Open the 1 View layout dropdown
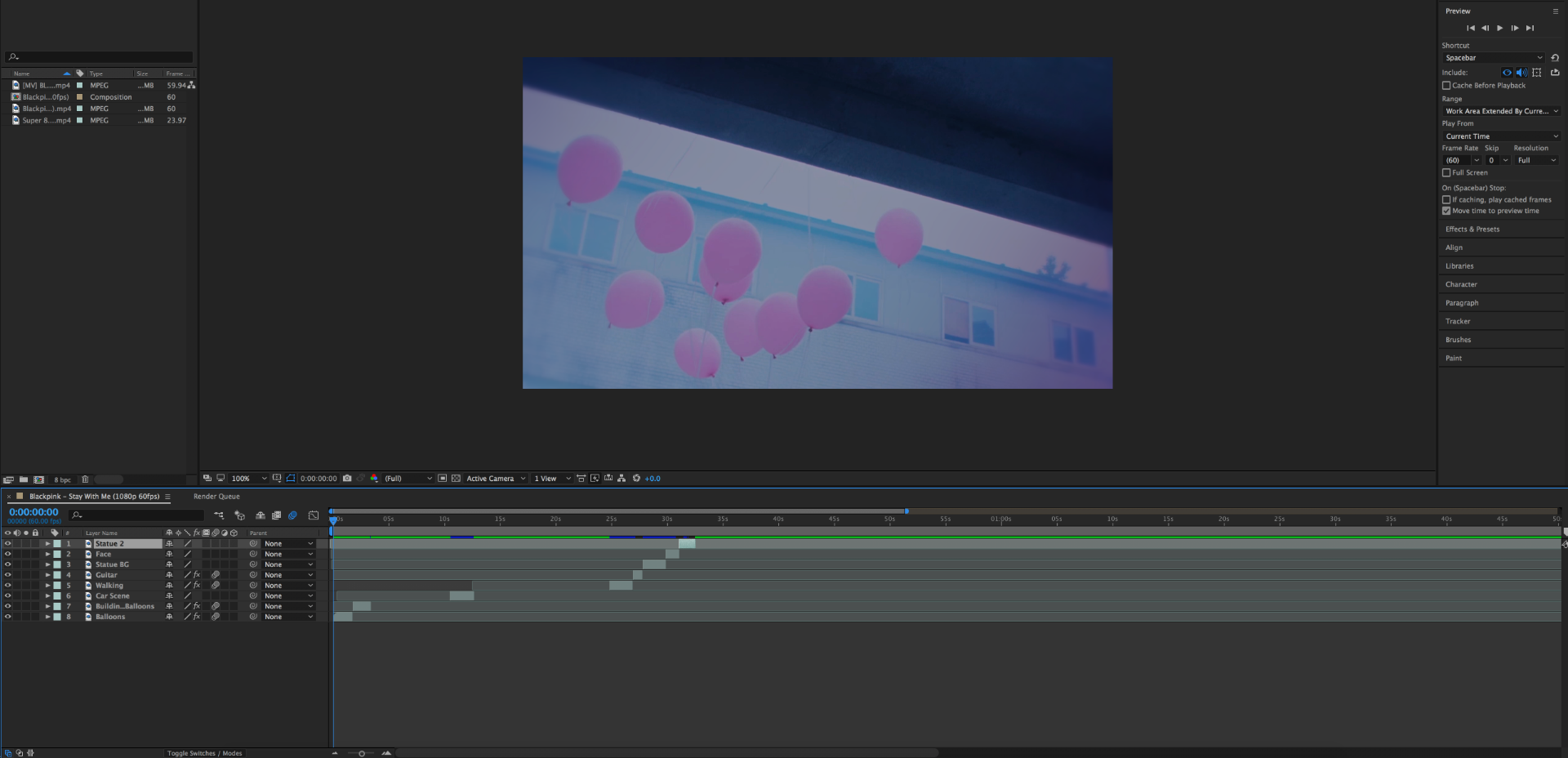 (x=552, y=479)
